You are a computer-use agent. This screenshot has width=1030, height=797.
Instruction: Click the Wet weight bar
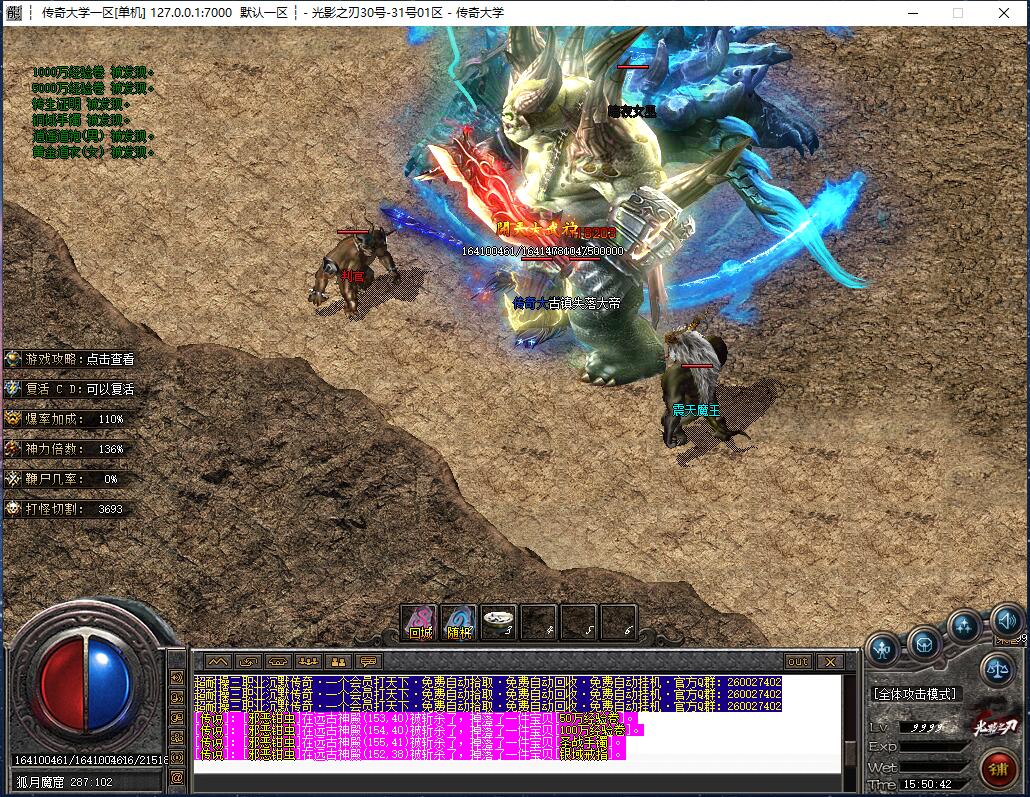click(x=933, y=767)
